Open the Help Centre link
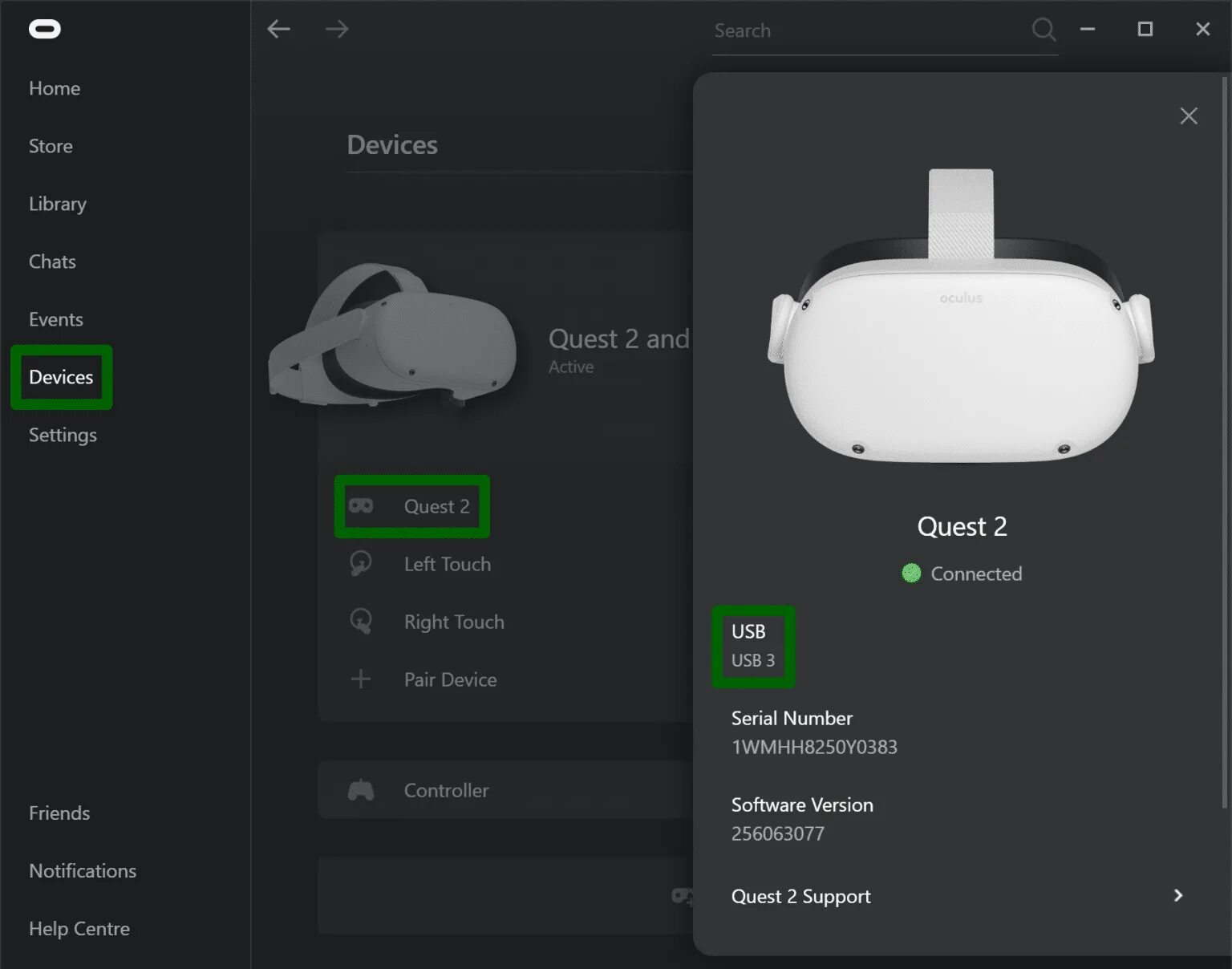The image size is (1232, 969). pyautogui.click(x=79, y=928)
